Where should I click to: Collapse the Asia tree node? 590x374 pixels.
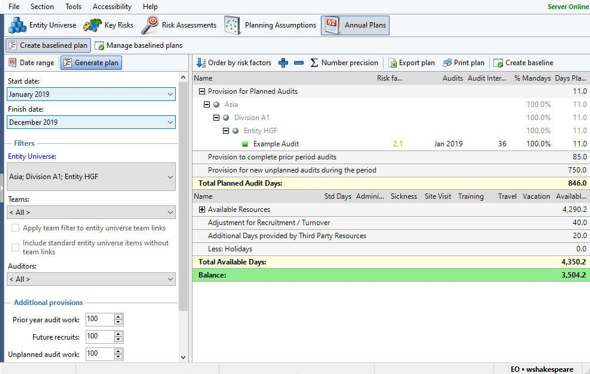pos(207,105)
